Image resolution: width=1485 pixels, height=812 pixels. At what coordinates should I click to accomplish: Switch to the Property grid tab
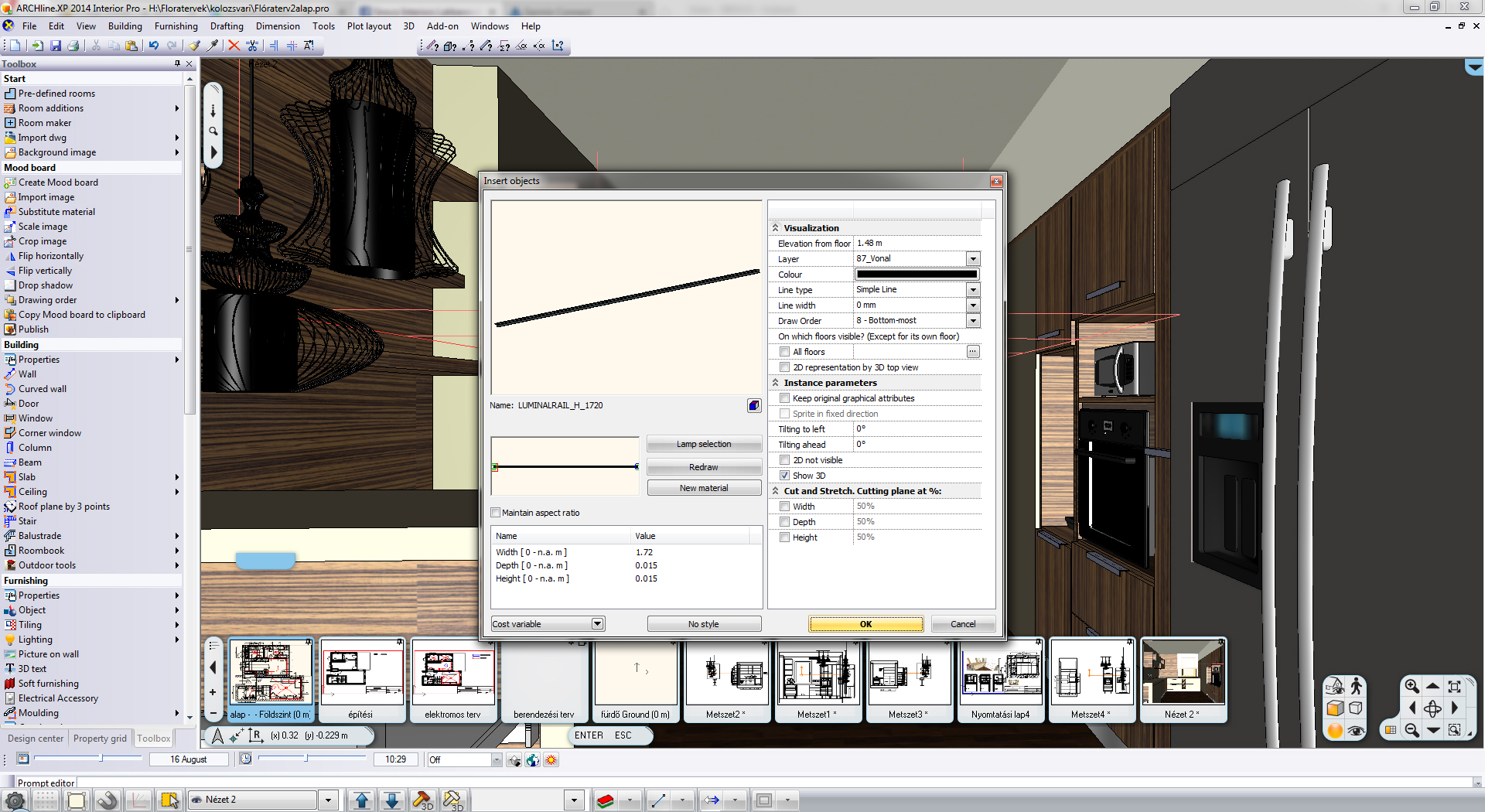[100, 739]
